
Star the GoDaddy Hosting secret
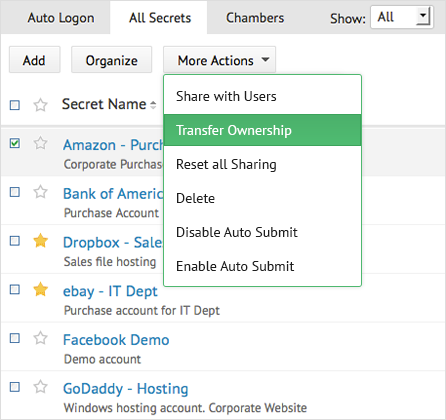click(x=40, y=387)
